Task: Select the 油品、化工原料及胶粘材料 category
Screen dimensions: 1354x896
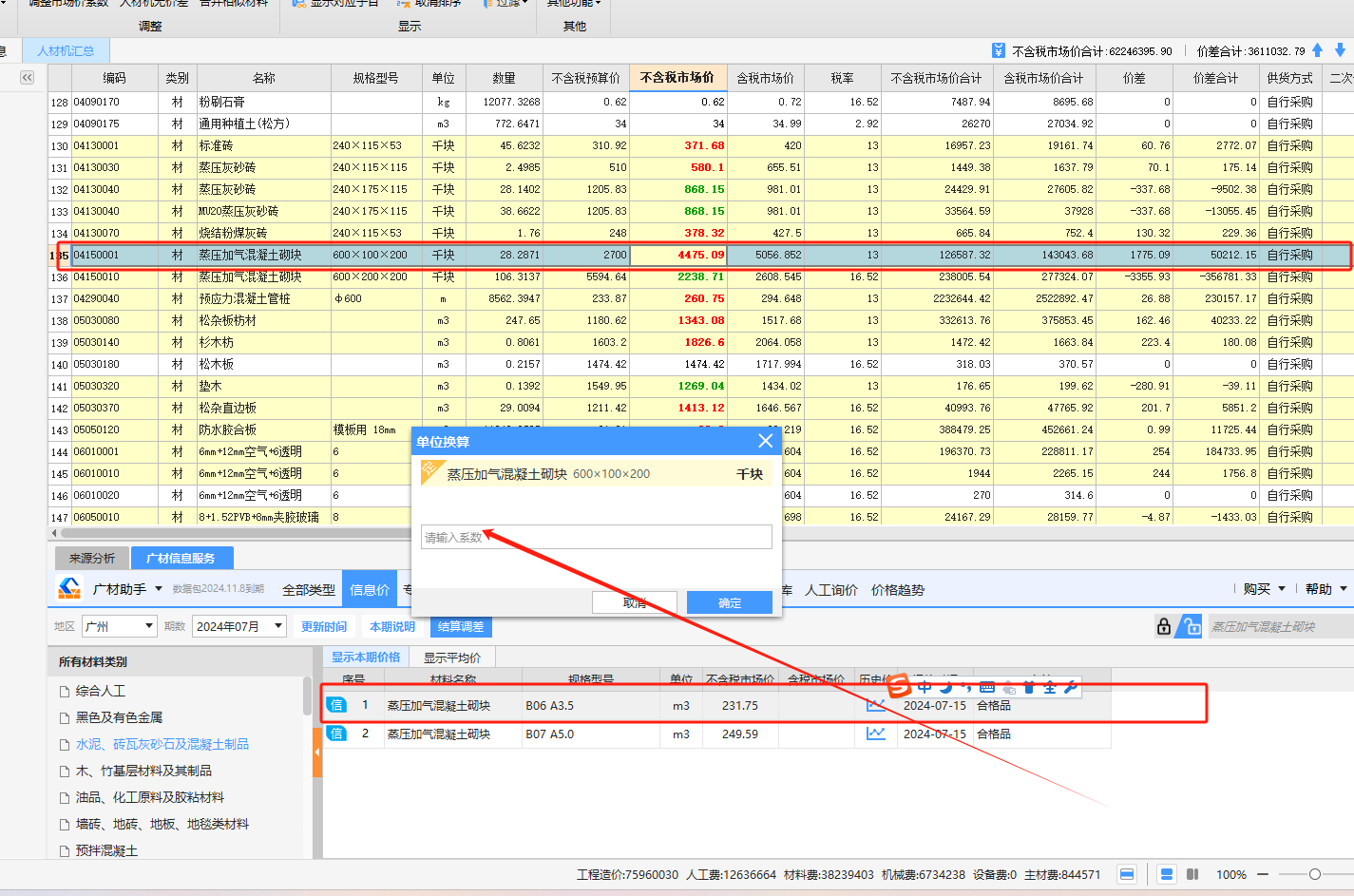Action: pyautogui.click(x=150, y=797)
